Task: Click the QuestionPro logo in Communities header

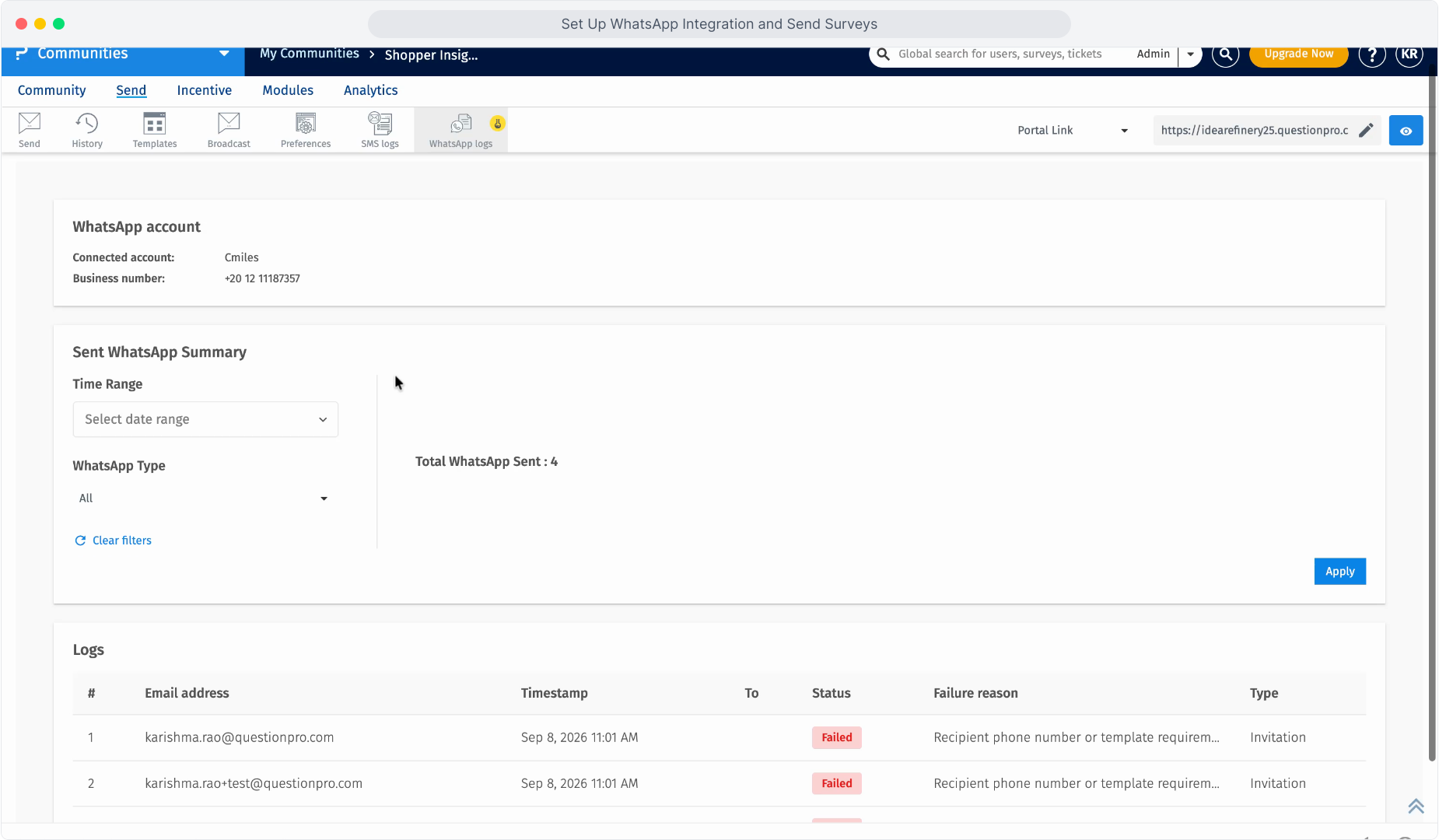Action: (x=22, y=54)
